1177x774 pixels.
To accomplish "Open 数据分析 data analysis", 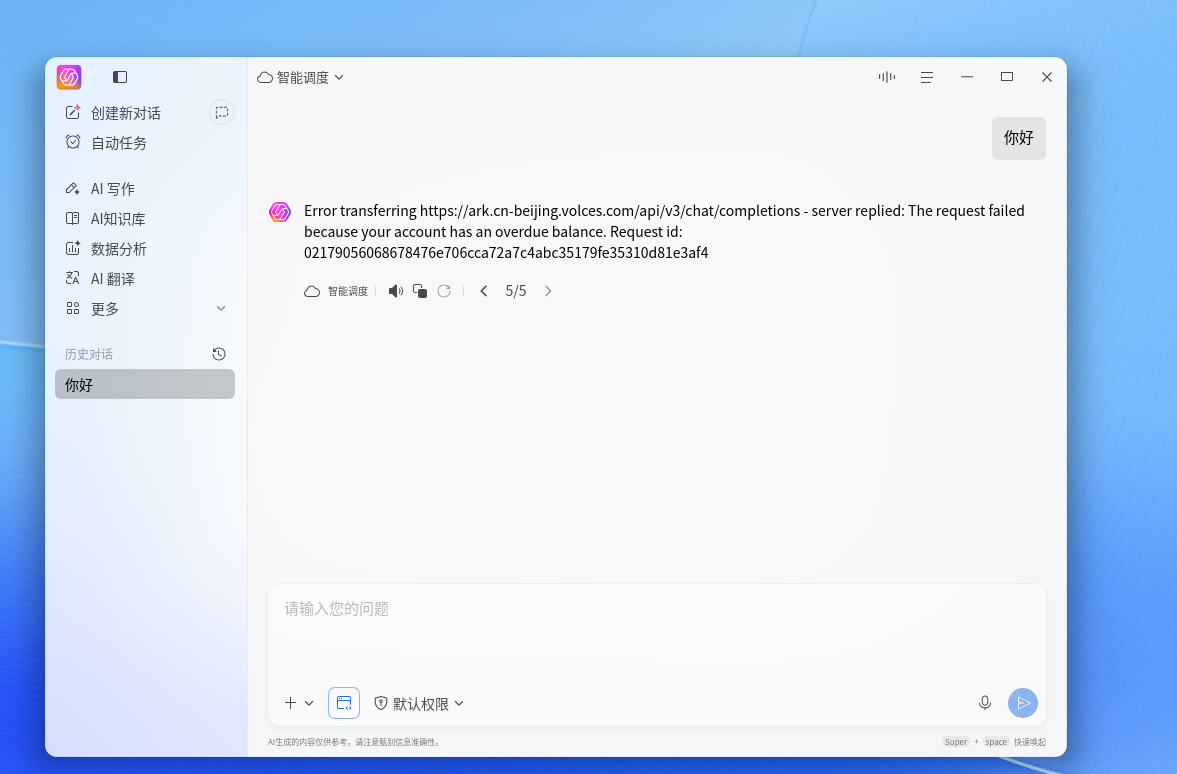I will click(x=106, y=248).
